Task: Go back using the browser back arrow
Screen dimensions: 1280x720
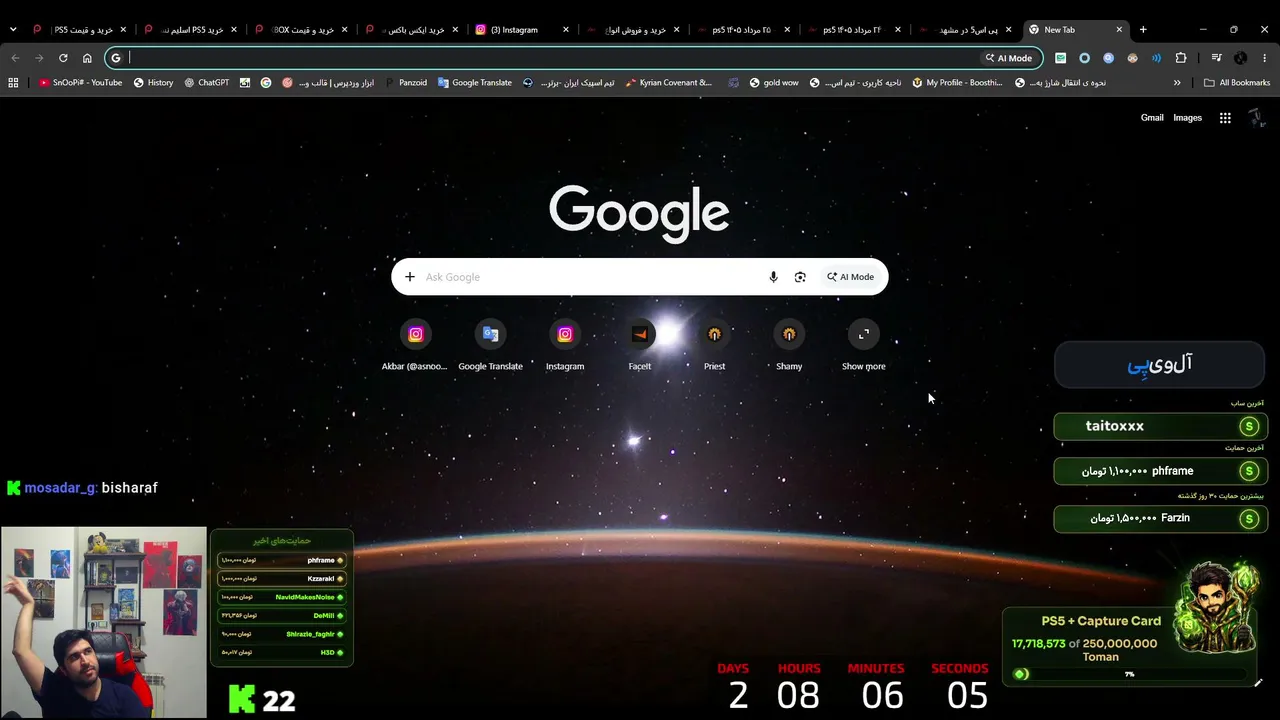Action: pyautogui.click(x=15, y=58)
